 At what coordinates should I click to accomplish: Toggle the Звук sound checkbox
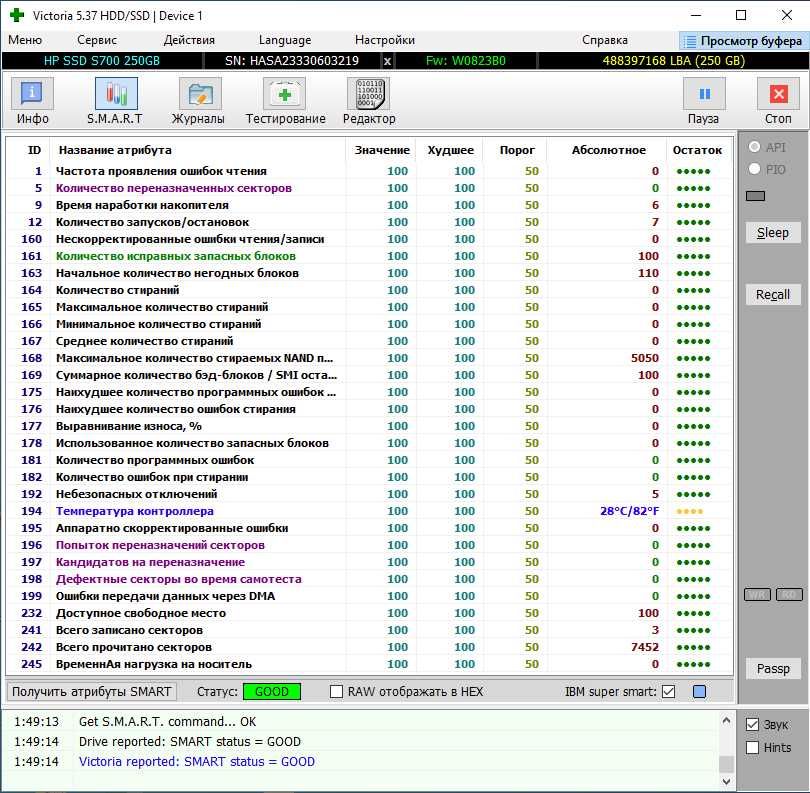(x=753, y=725)
